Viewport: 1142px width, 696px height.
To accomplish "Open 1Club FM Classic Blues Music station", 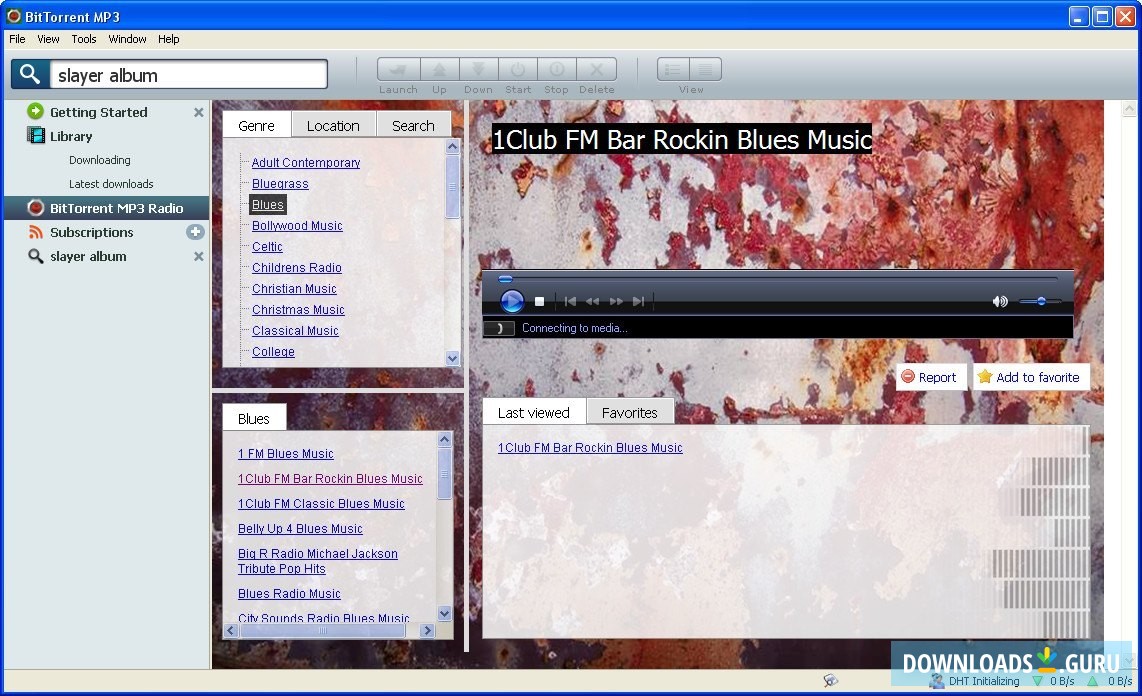I will [321, 504].
